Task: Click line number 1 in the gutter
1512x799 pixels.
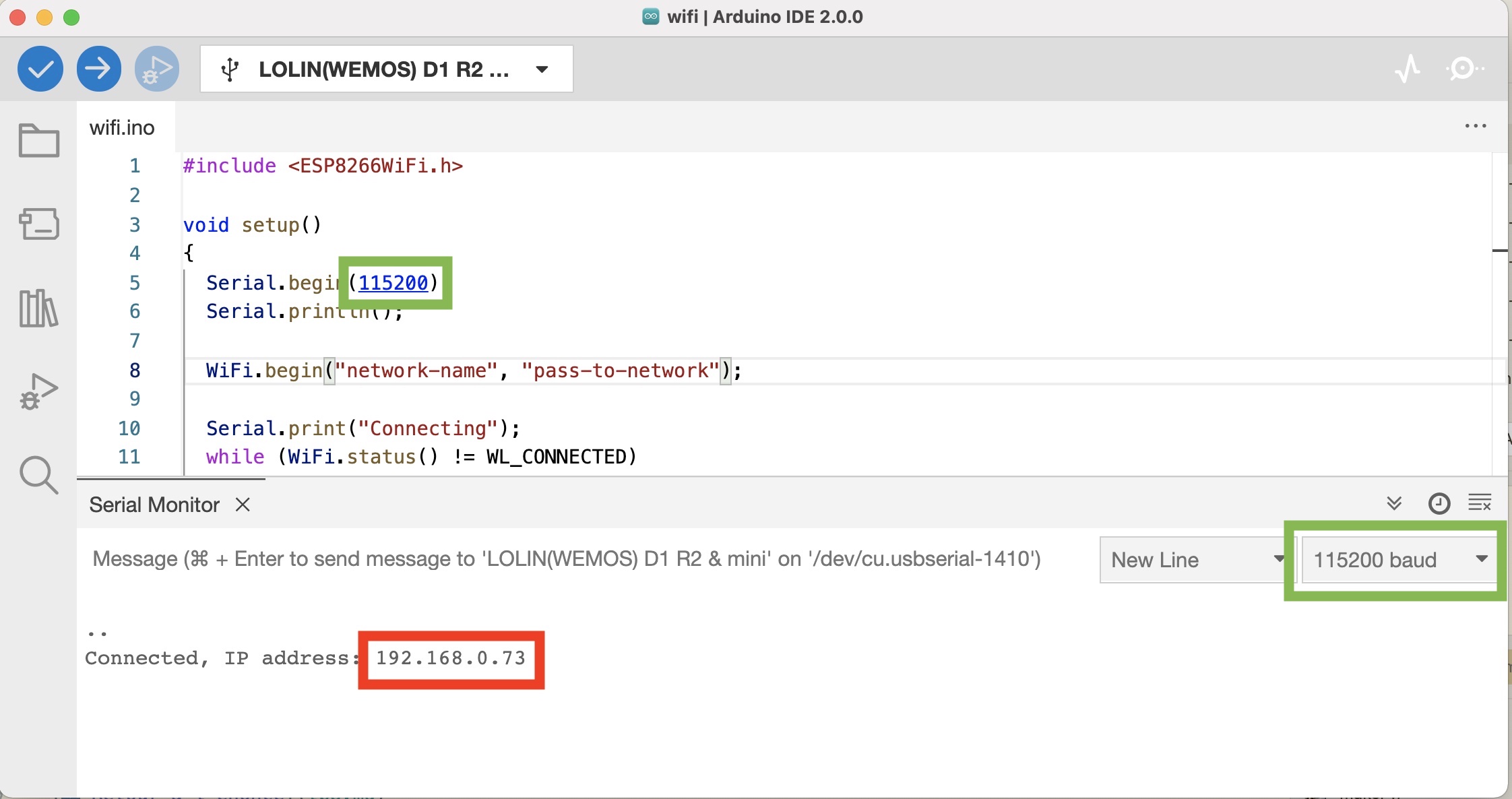Action: pyautogui.click(x=135, y=166)
